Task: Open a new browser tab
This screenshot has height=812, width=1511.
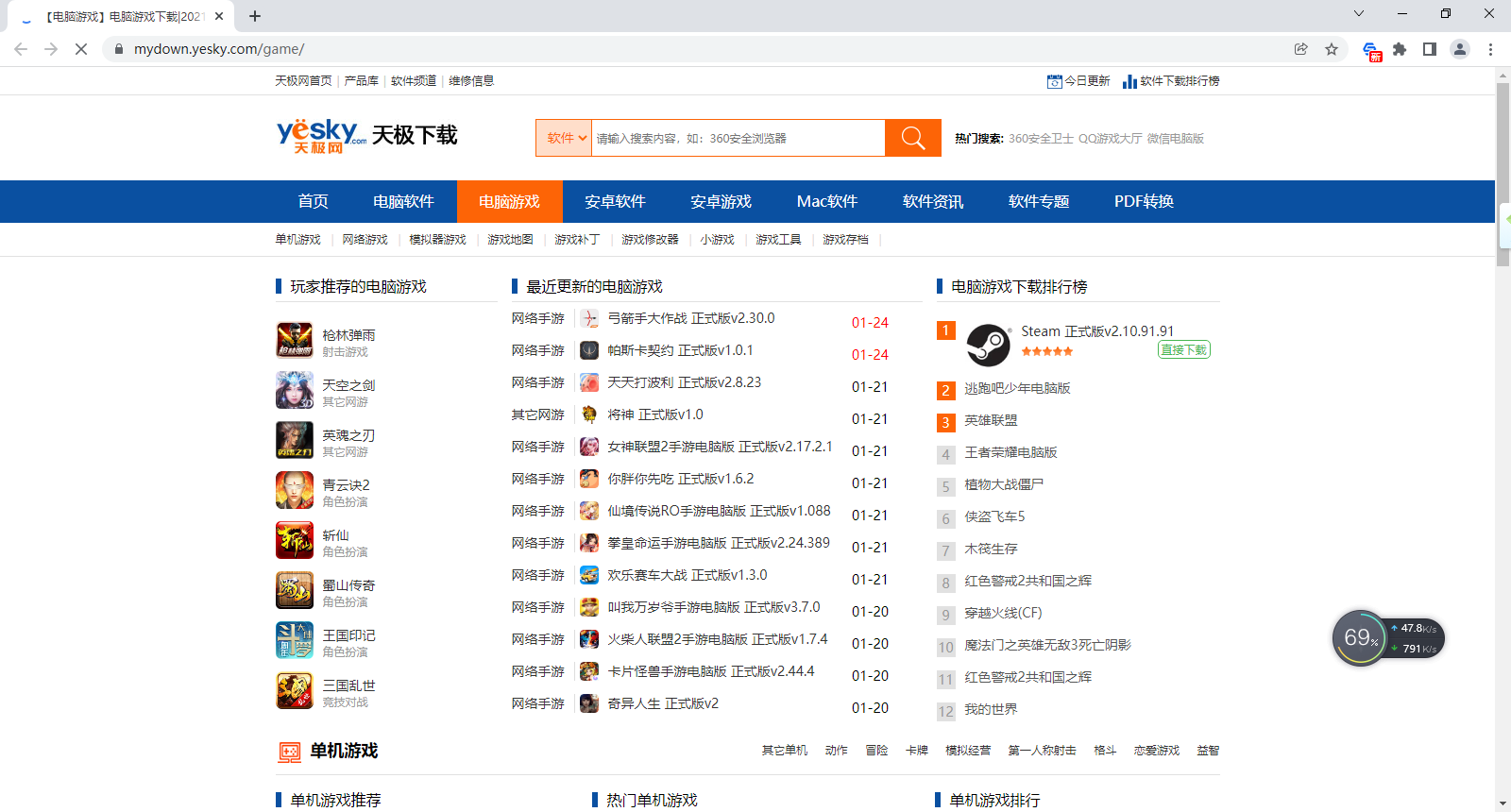Action: tap(255, 16)
